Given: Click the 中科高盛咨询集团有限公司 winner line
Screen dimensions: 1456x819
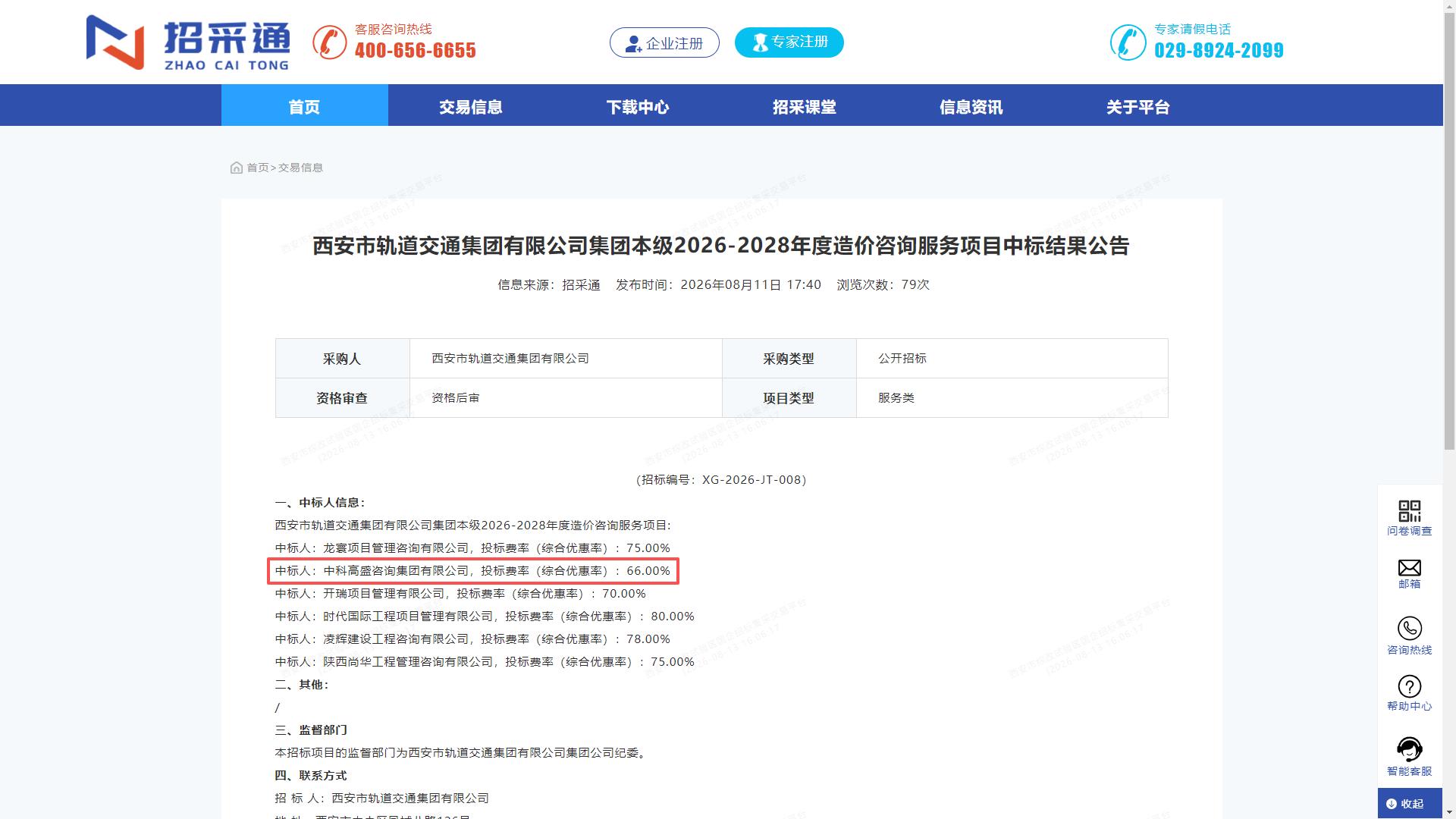Looking at the screenshot, I should coord(472,571).
